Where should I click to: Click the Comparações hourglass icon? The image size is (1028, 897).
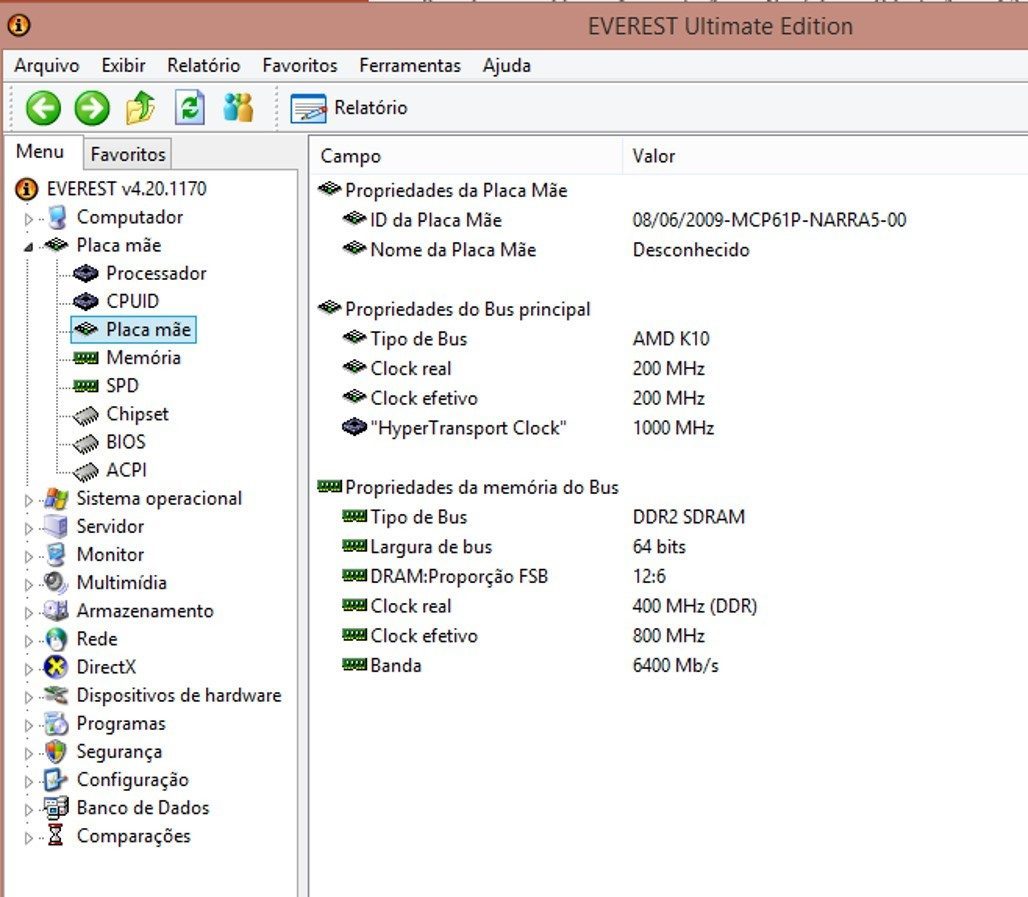coord(56,836)
